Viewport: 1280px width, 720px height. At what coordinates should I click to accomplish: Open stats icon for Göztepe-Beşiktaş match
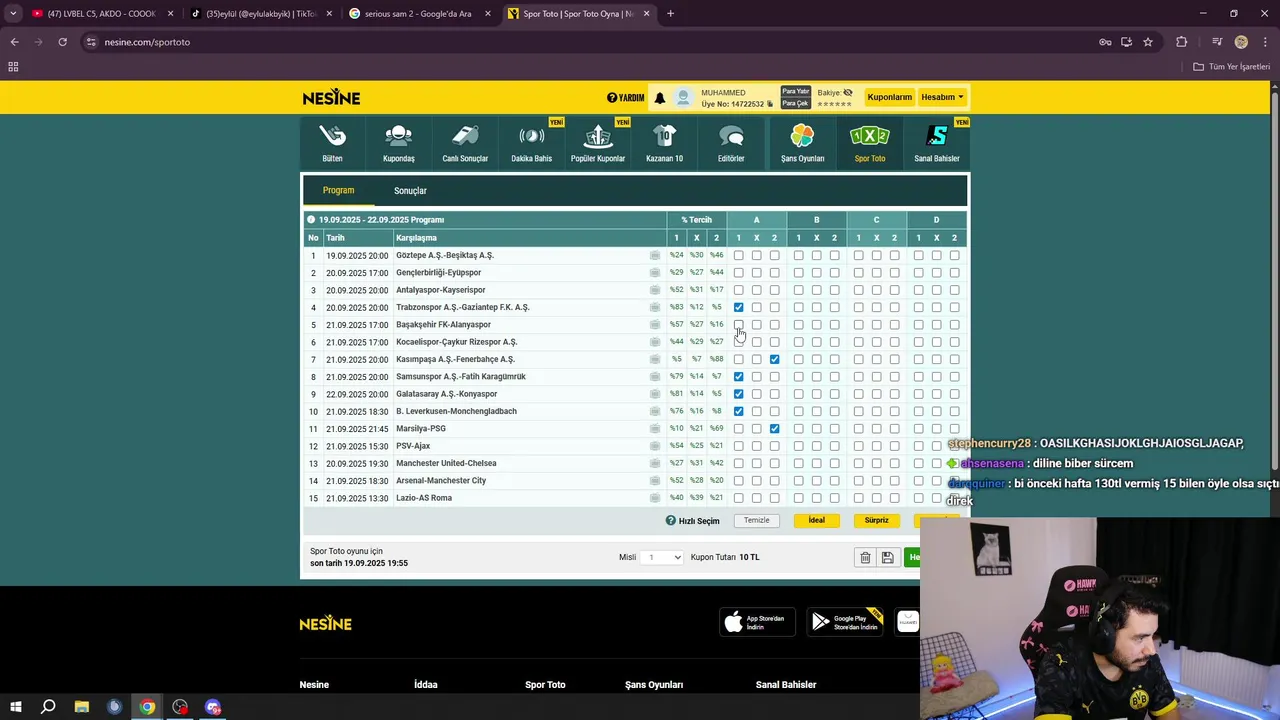click(655, 256)
